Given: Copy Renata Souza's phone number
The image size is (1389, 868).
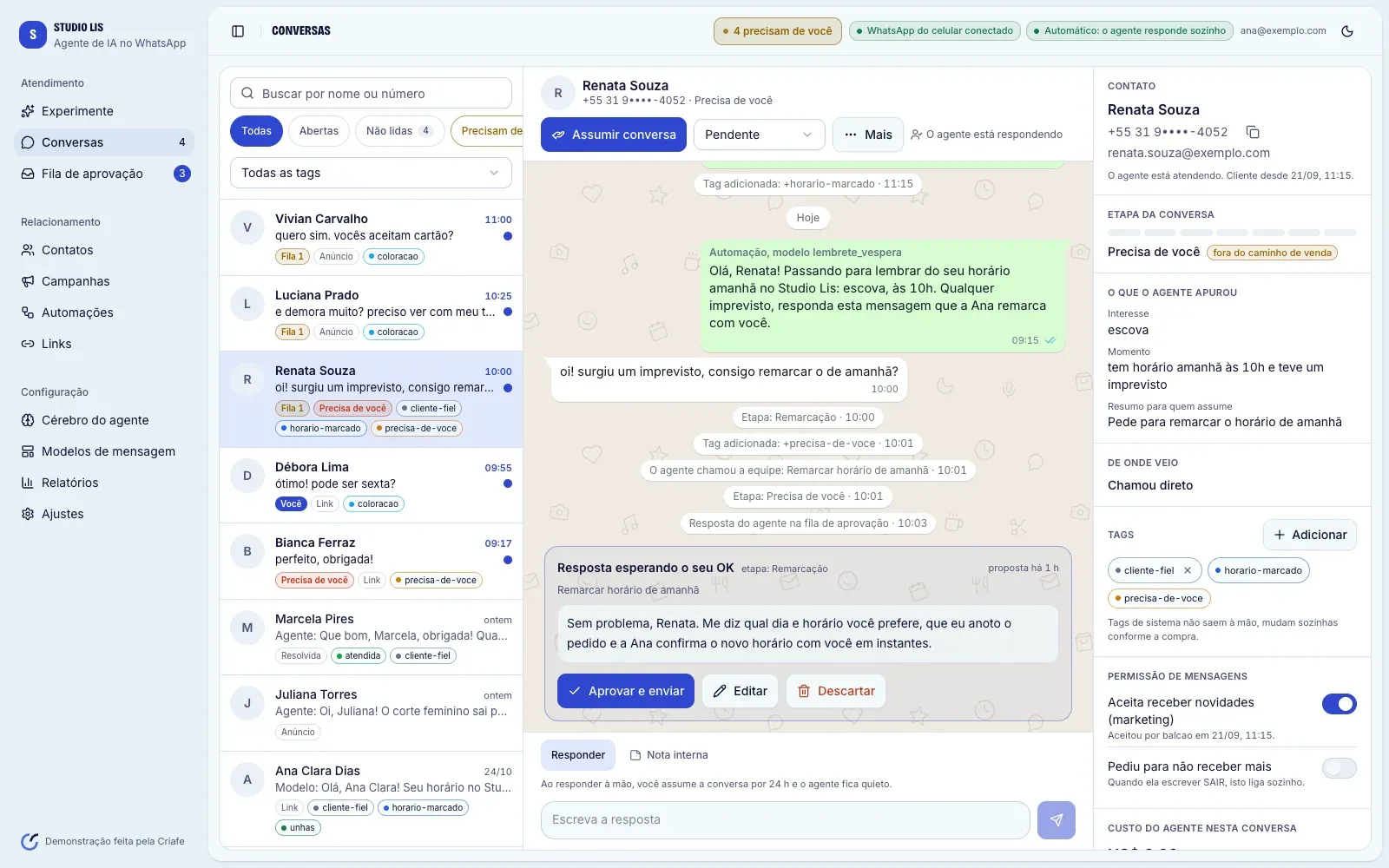Looking at the screenshot, I should click(1253, 132).
